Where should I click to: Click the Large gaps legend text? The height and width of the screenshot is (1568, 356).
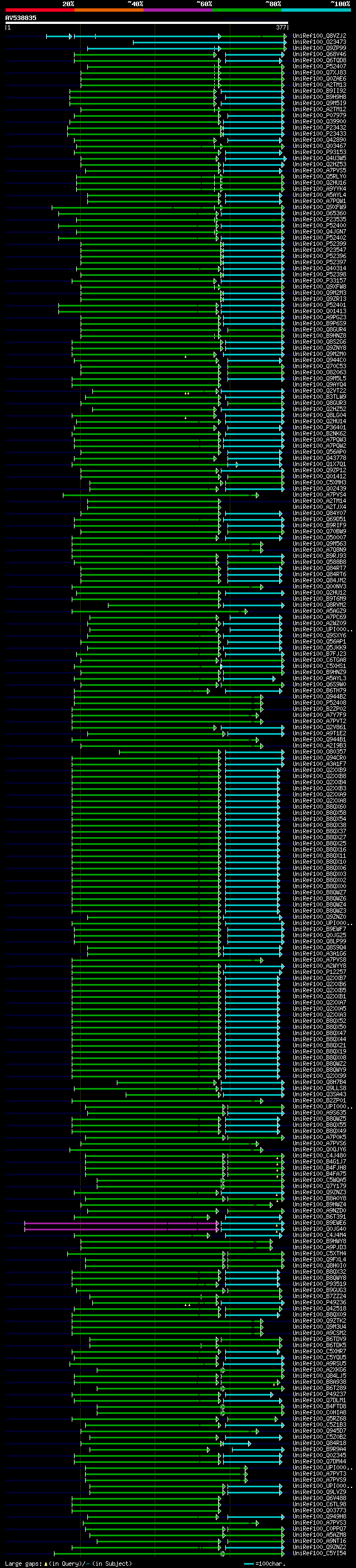[x=68, y=1563]
